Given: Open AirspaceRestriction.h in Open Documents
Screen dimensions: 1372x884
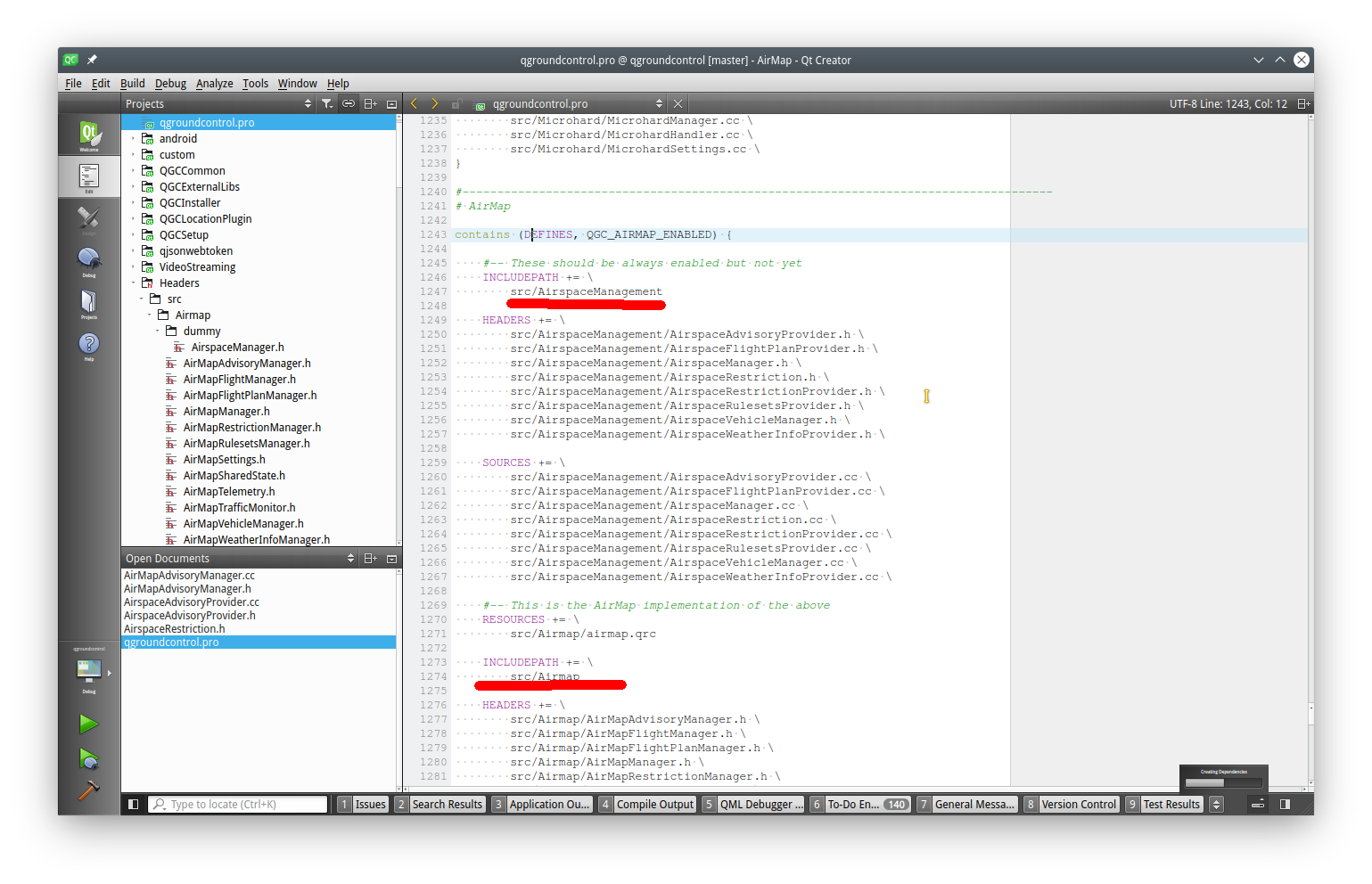Looking at the screenshot, I should click(x=174, y=629).
